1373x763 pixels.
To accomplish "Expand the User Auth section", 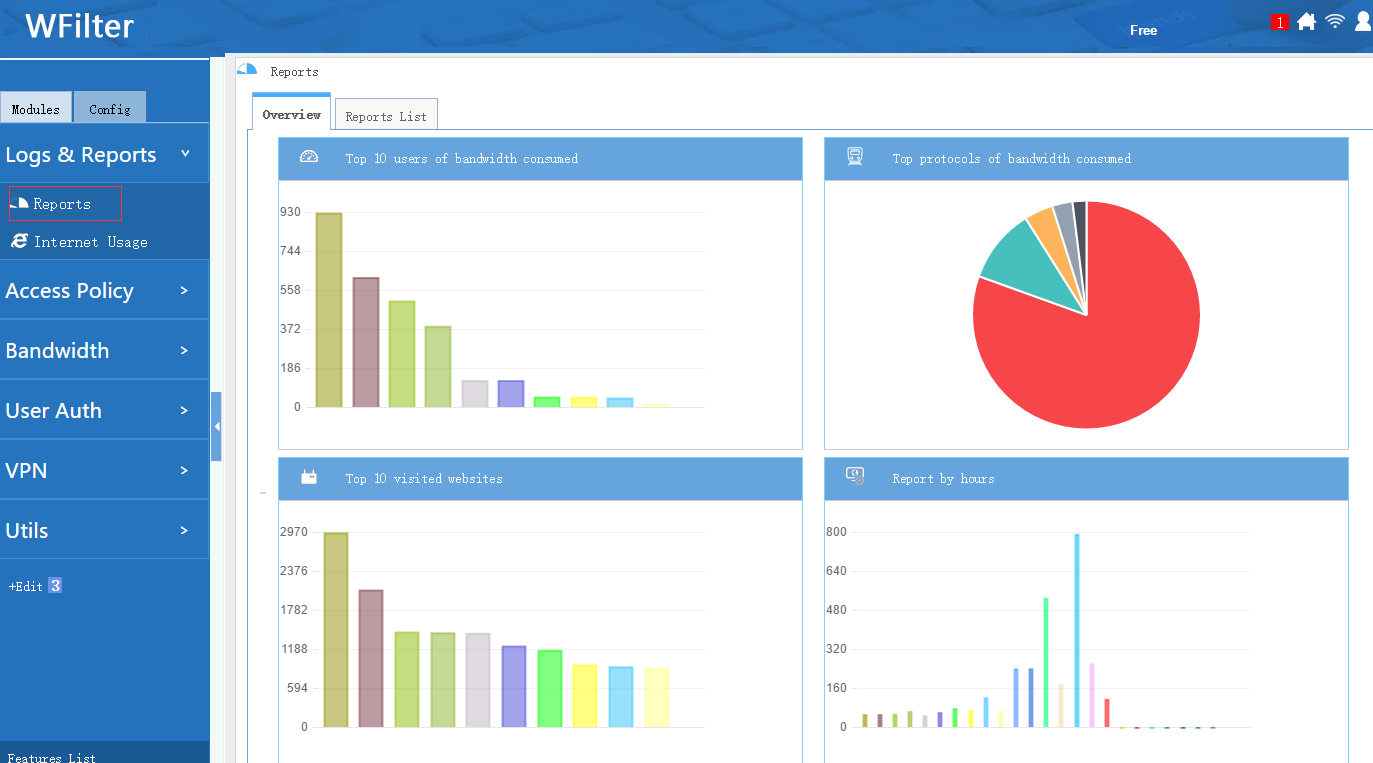I will tap(104, 410).
